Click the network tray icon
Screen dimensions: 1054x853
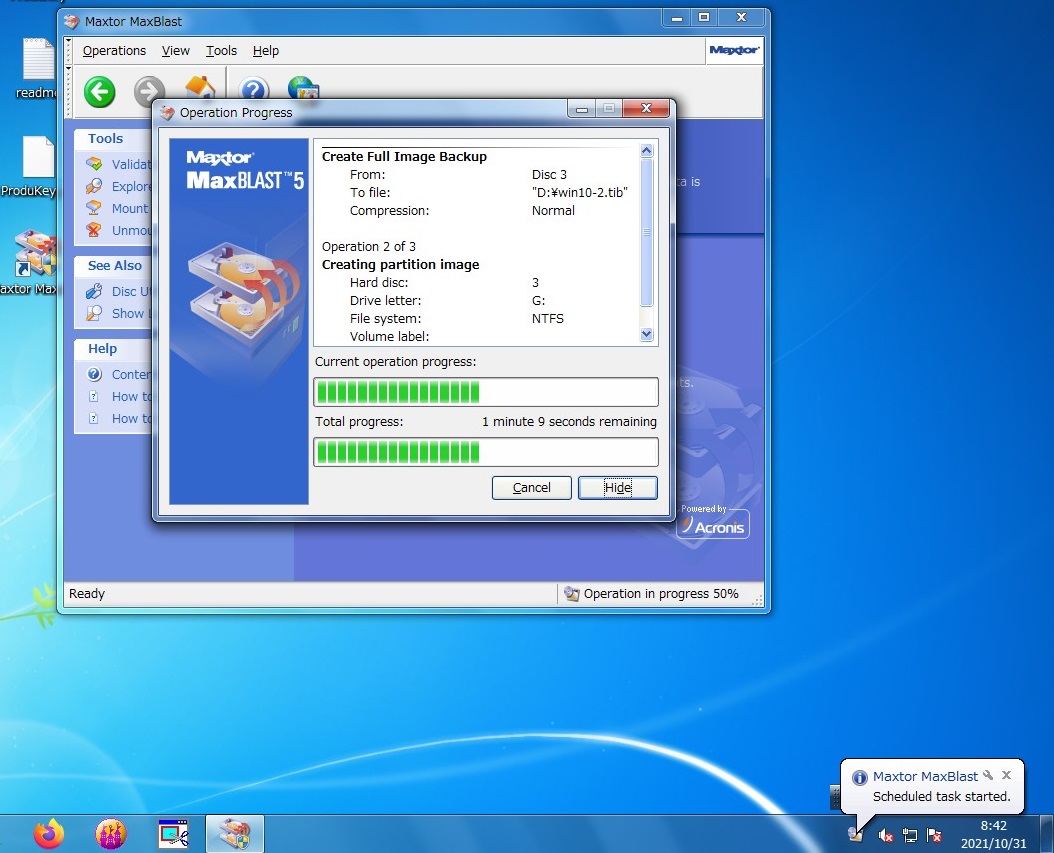pos(909,836)
